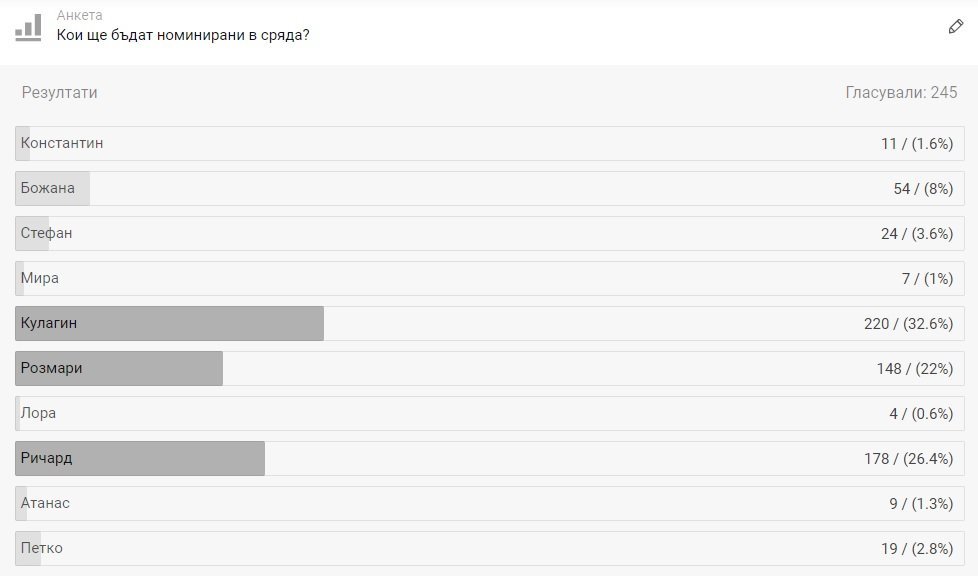Click the 220 / (32.6%) vote count
The image size is (978, 579).
[908, 324]
